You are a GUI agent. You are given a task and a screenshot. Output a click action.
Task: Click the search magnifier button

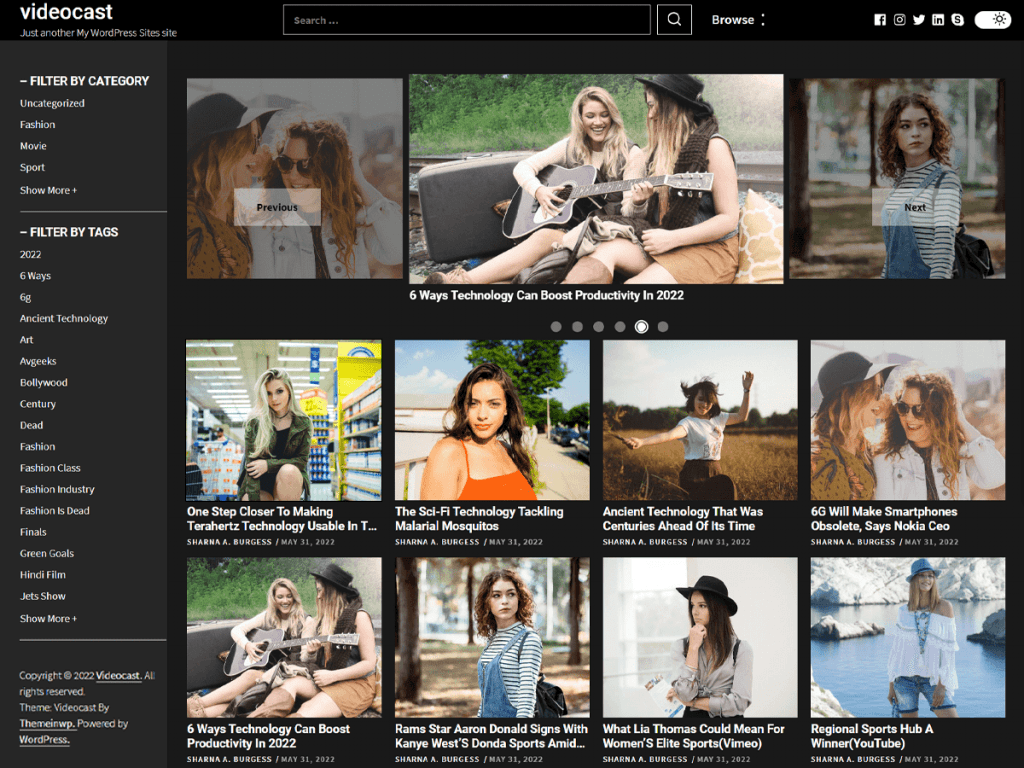tap(674, 20)
